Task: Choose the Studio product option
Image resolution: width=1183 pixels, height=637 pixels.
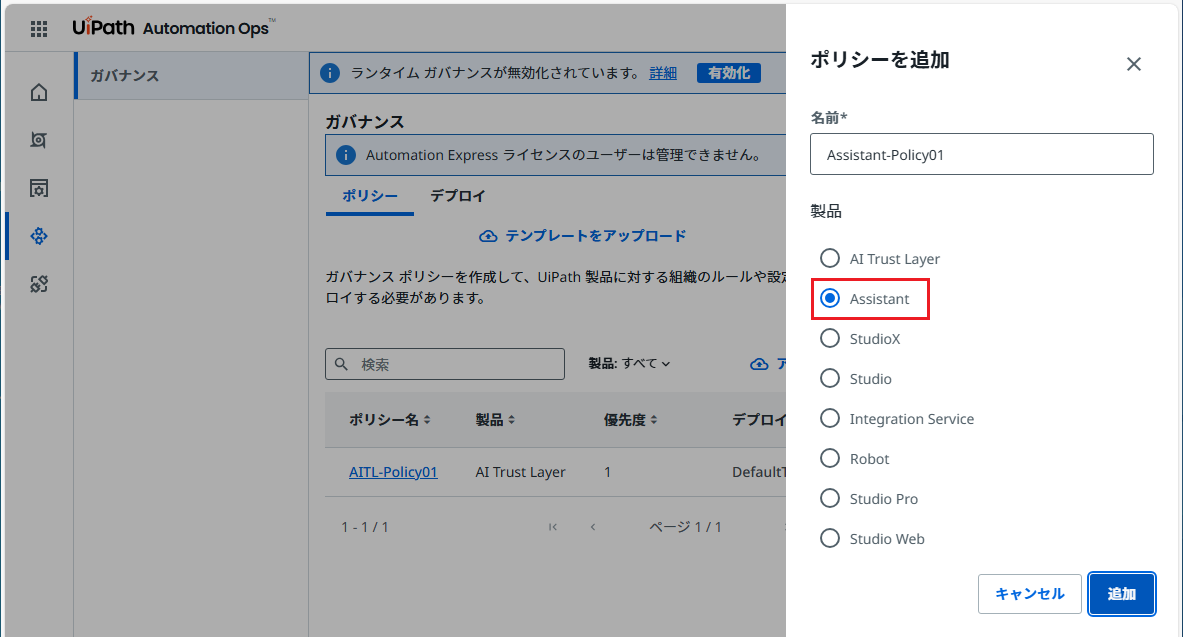Action: point(830,378)
